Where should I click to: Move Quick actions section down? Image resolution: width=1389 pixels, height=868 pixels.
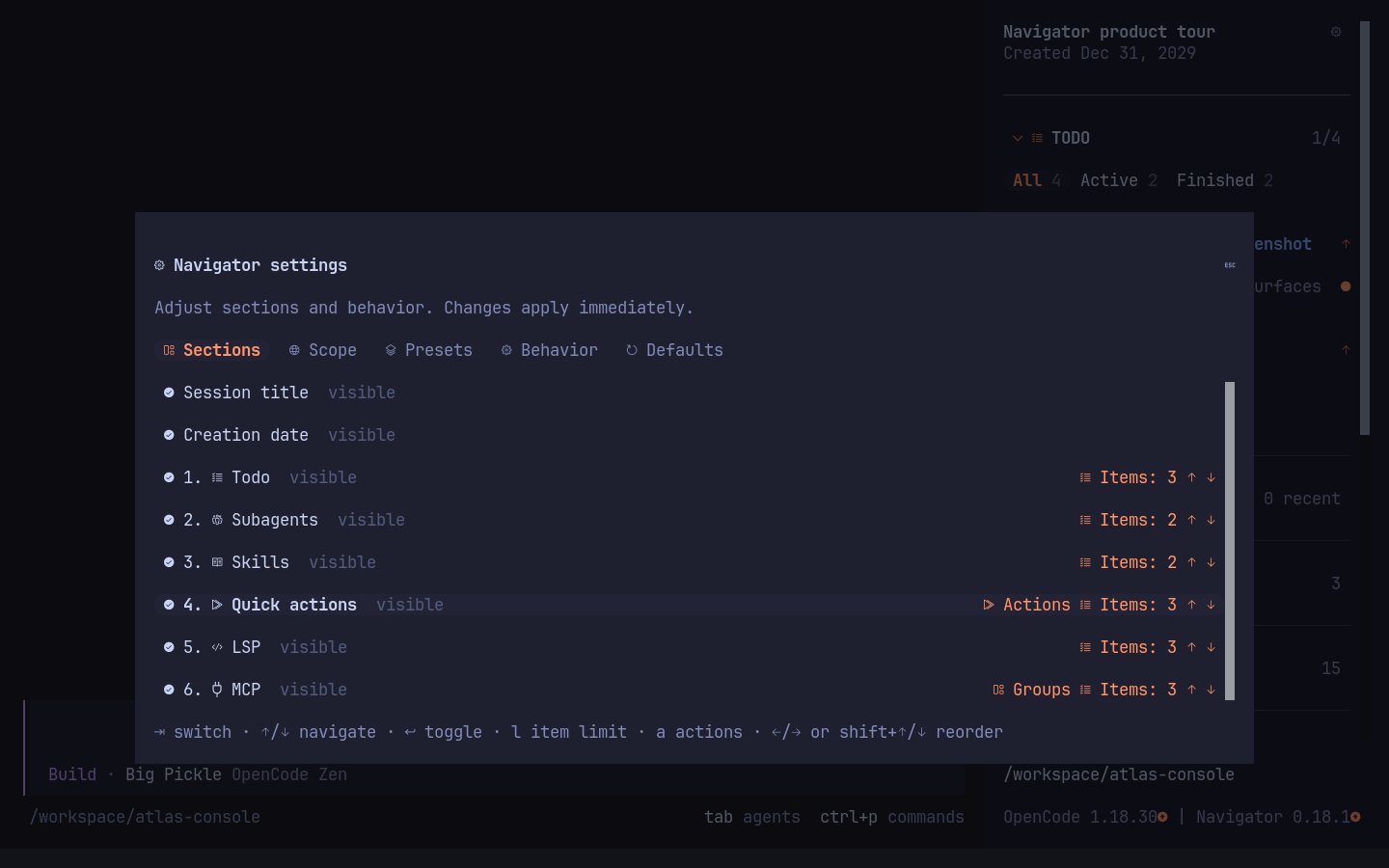1211,605
